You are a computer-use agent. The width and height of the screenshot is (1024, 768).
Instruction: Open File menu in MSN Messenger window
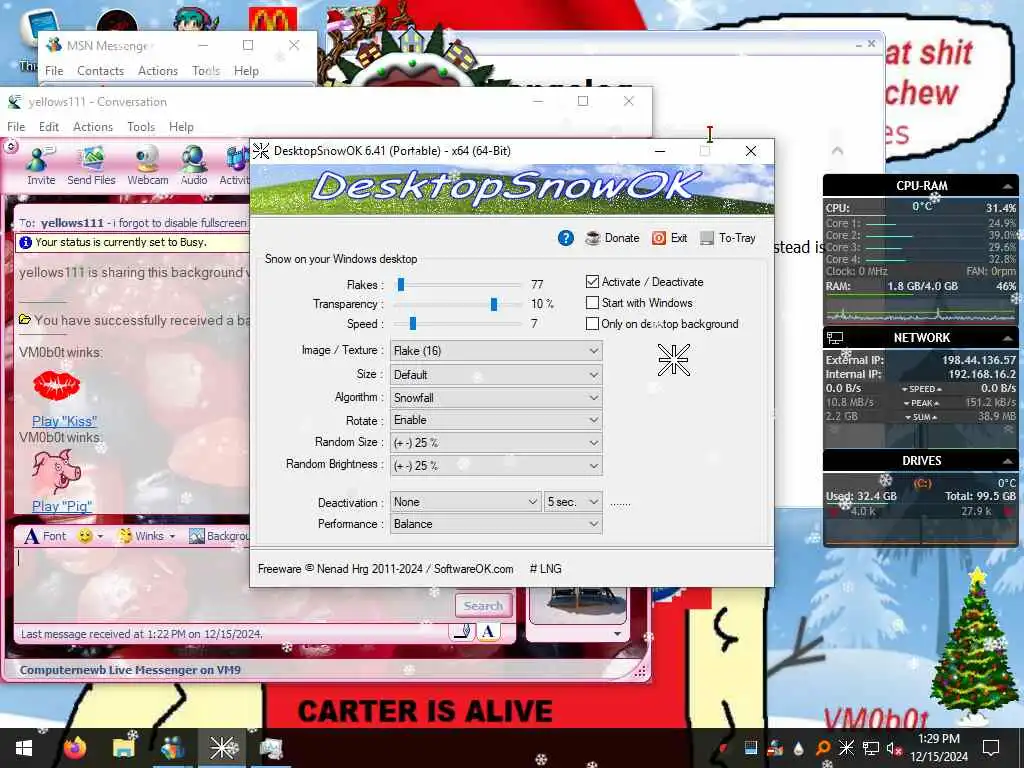click(x=54, y=71)
